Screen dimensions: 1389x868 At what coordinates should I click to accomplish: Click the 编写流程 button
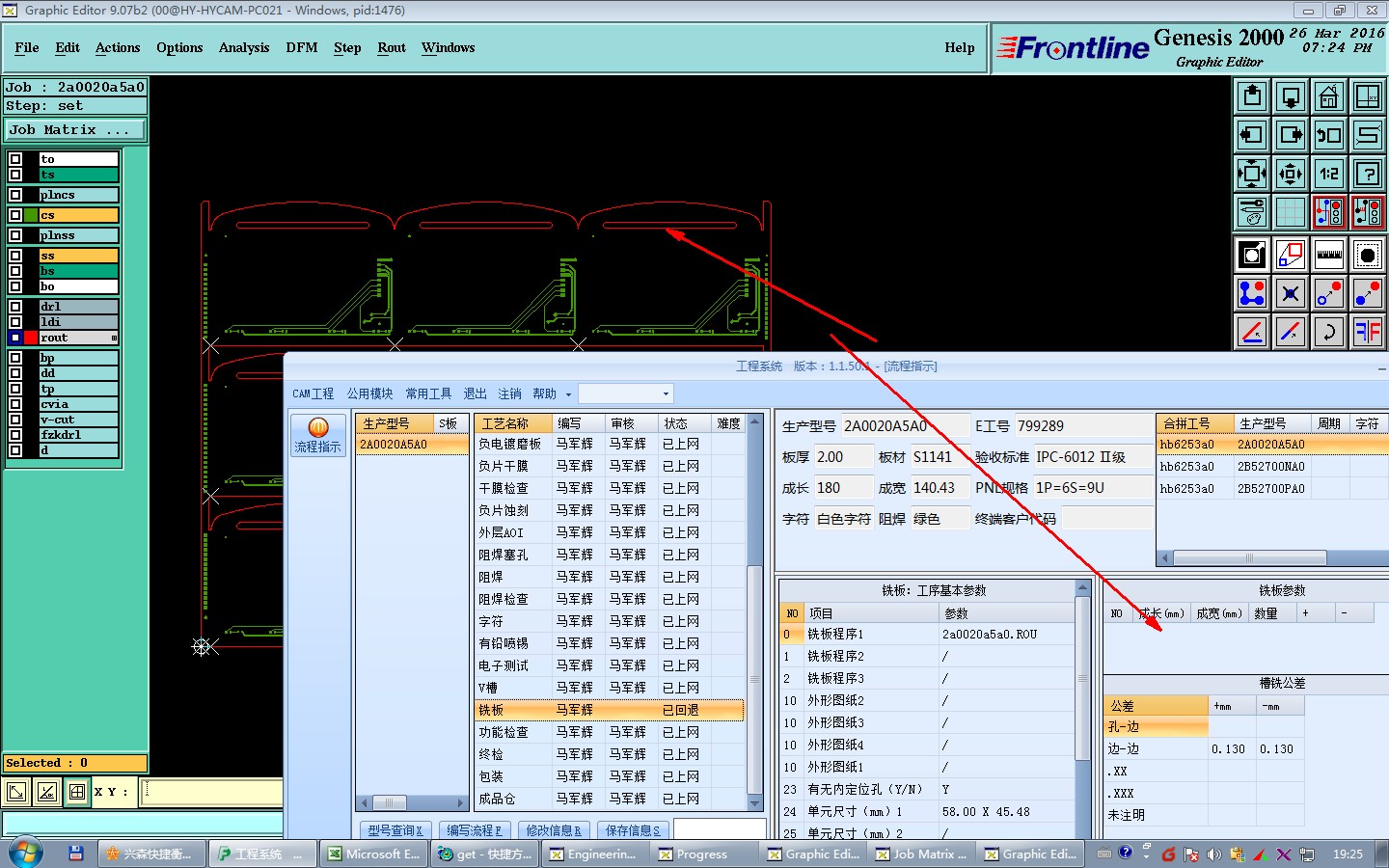tap(475, 830)
